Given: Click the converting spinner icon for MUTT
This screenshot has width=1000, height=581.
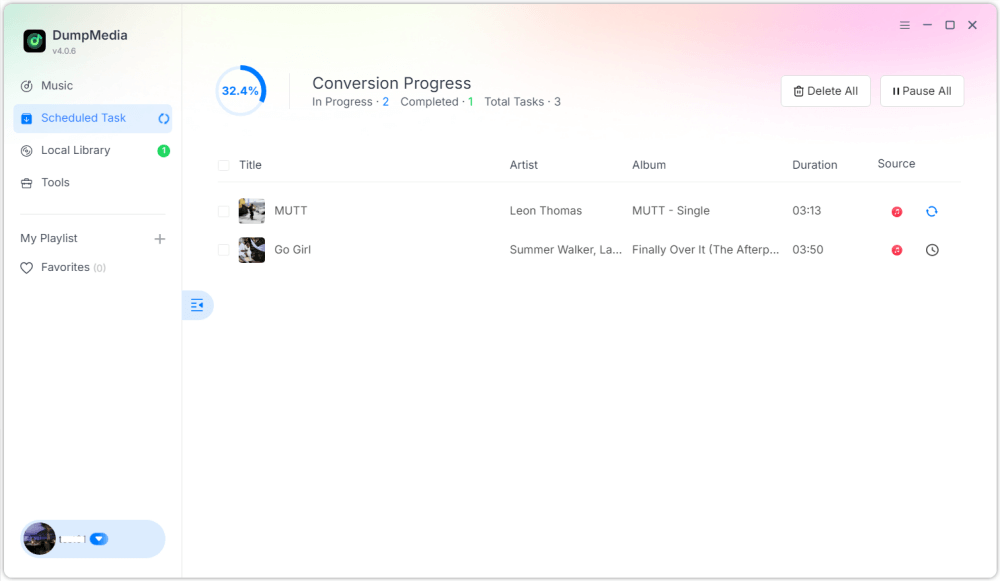Looking at the screenshot, I should coord(932,212).
